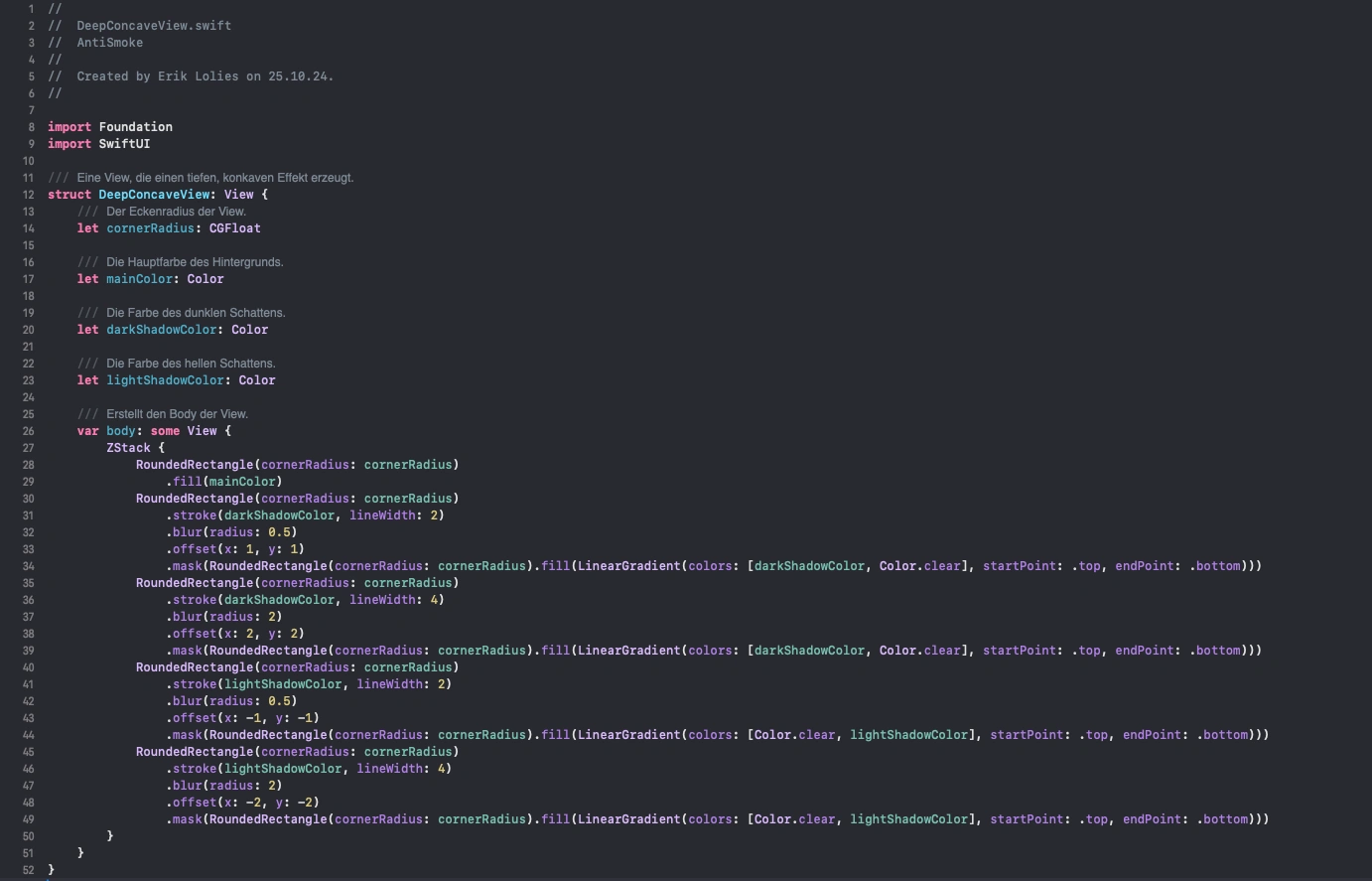Click line number 26 in the gutter
The height and width of the screenshot is (881, 1372).
pyautogui.click(x=29, y=431)
